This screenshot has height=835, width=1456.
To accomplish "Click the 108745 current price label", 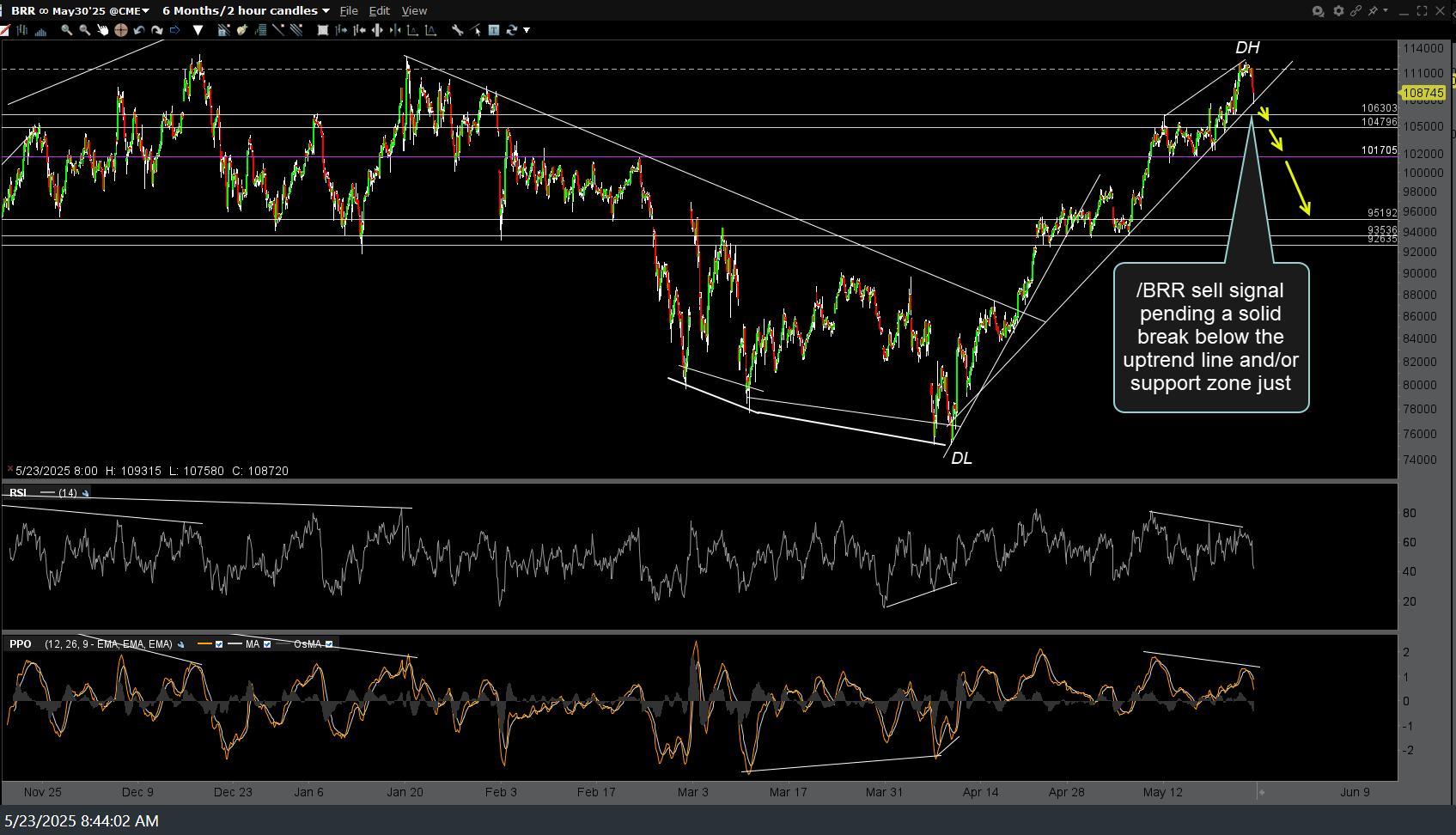I will tap(1422, 93).
